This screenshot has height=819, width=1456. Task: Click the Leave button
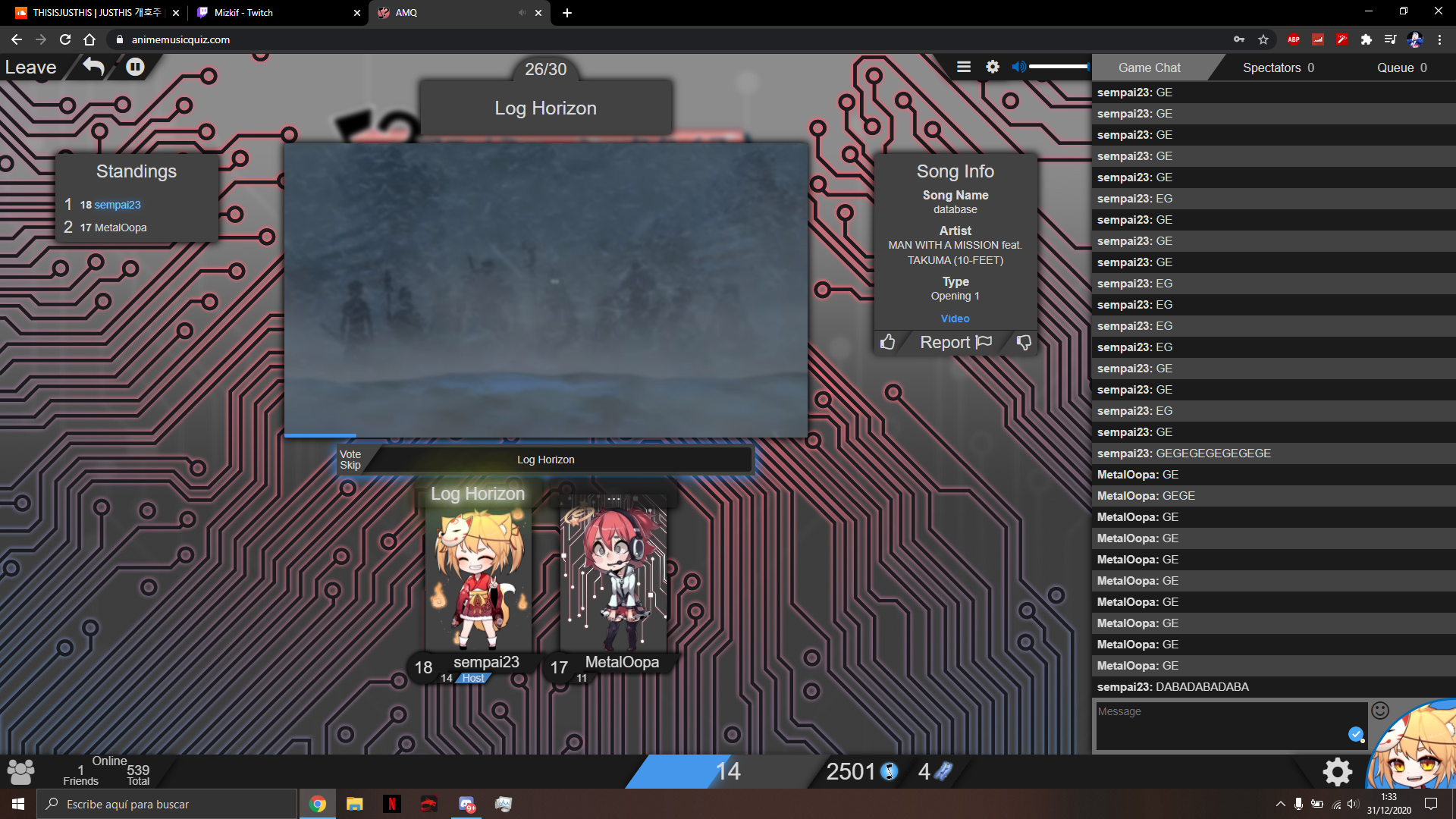(x=31, y=67)
